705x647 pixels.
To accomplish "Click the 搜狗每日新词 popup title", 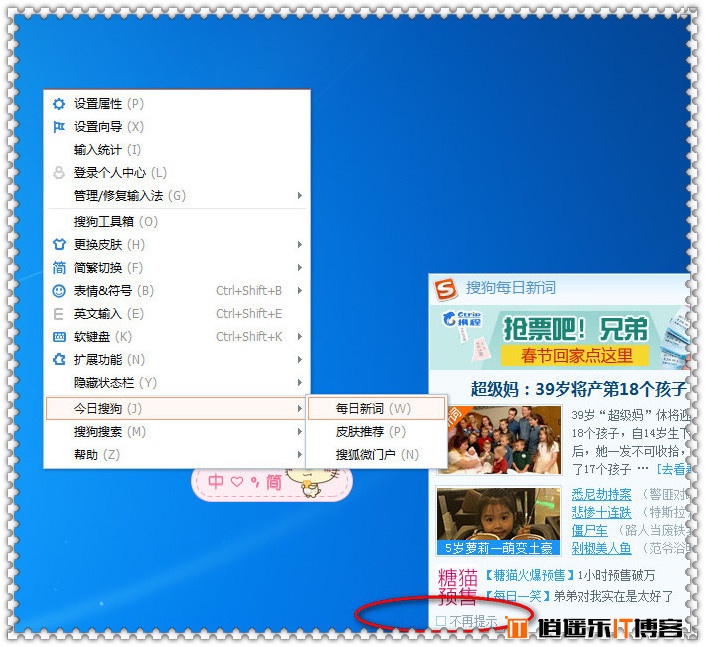I will (511, 288).
